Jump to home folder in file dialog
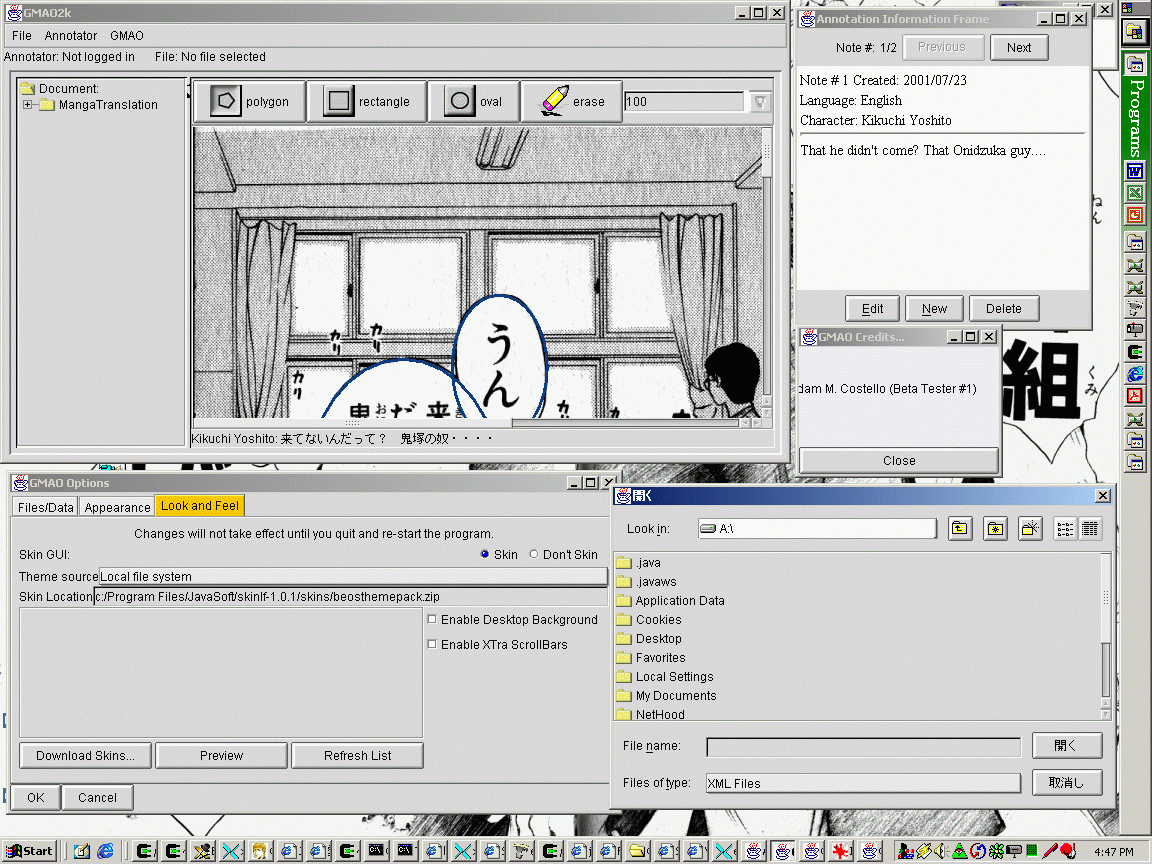This screenshot has width=1152, height=864. click(x=995, y=528)
